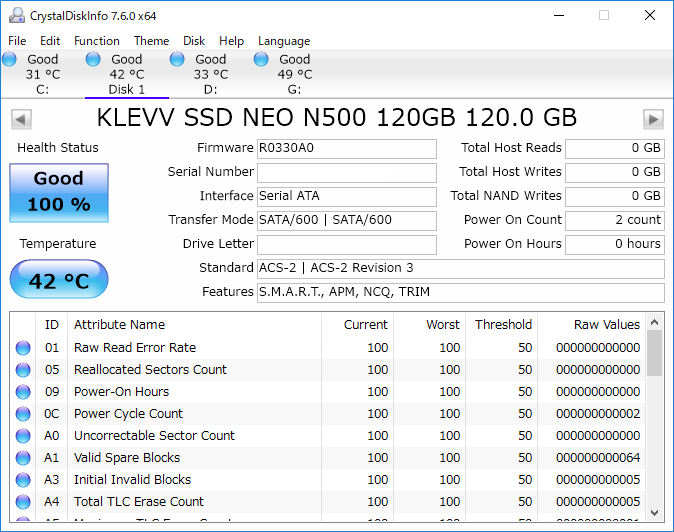The image size is (674, 532).
Task: Click the Power On Hours value box
Action: click(615, 245)
